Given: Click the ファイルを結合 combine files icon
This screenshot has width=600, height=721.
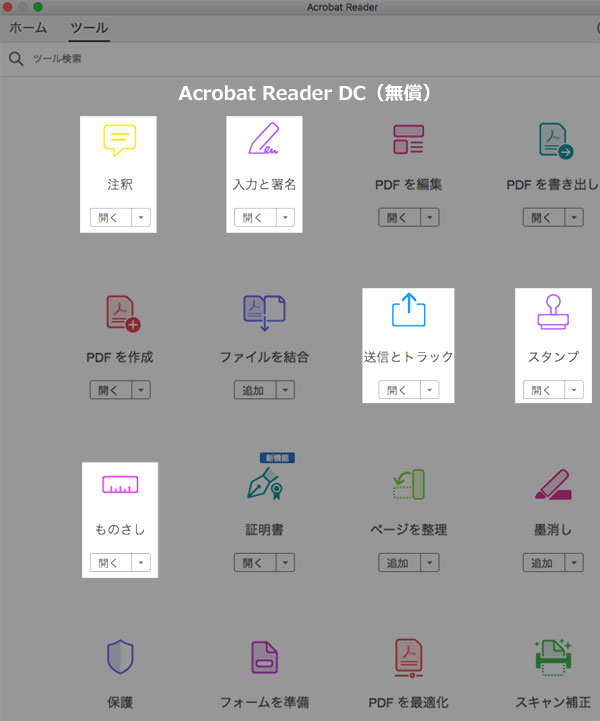Looking at the screenshot, I should 264,313.
